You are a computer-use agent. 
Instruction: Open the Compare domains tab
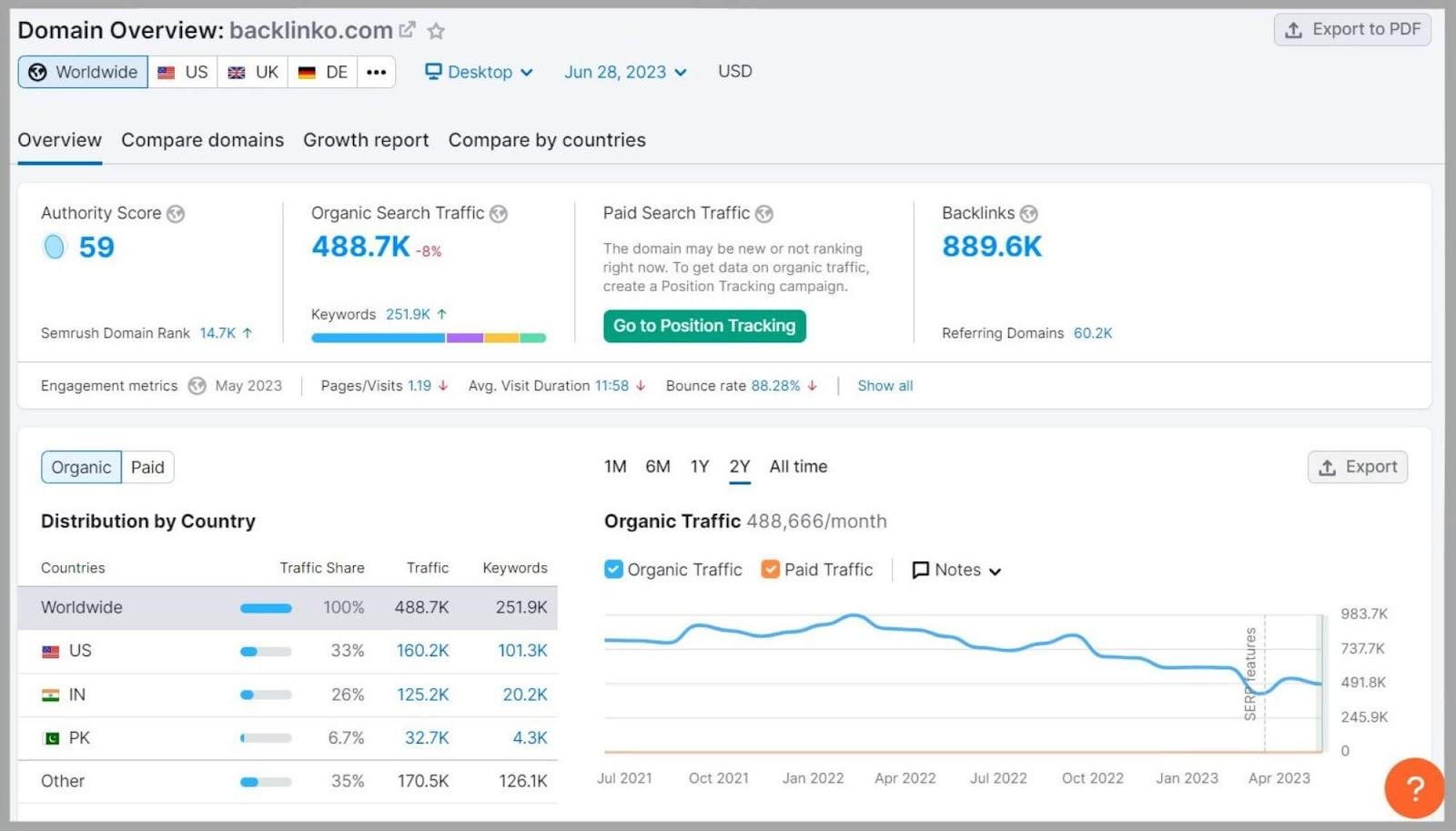point(203,140)
